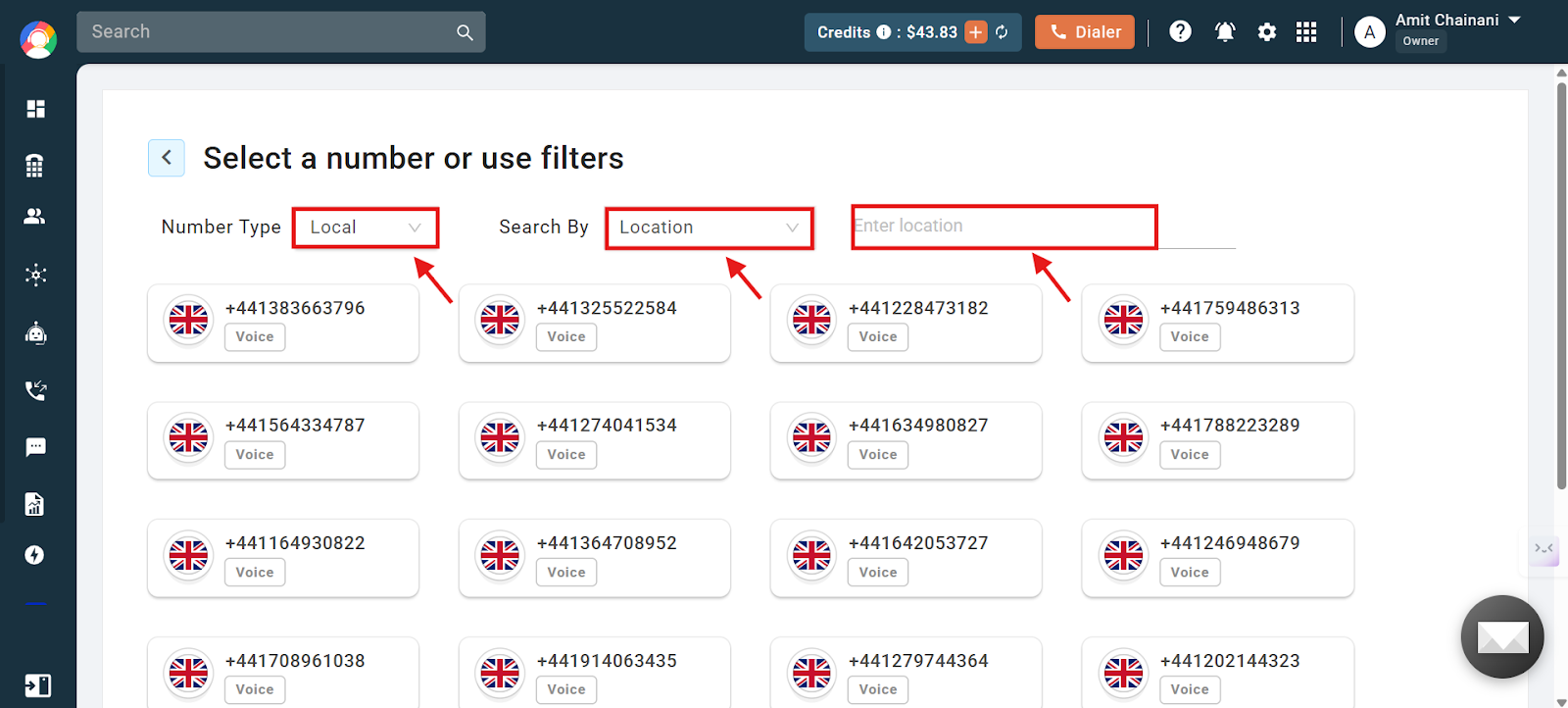Select number +441279744364
Screen dimensions: 1568x708
[906, 673]
